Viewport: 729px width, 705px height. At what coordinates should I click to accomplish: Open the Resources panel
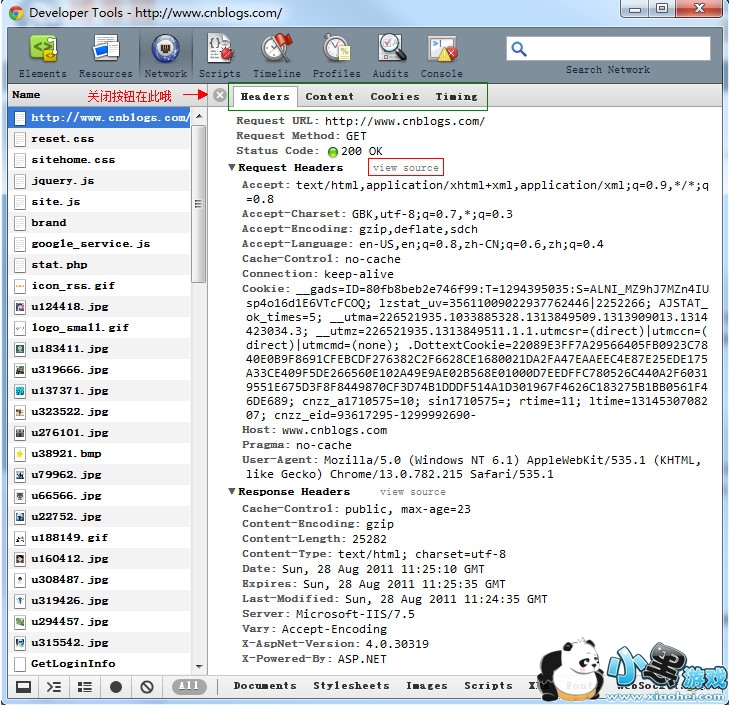105,55
